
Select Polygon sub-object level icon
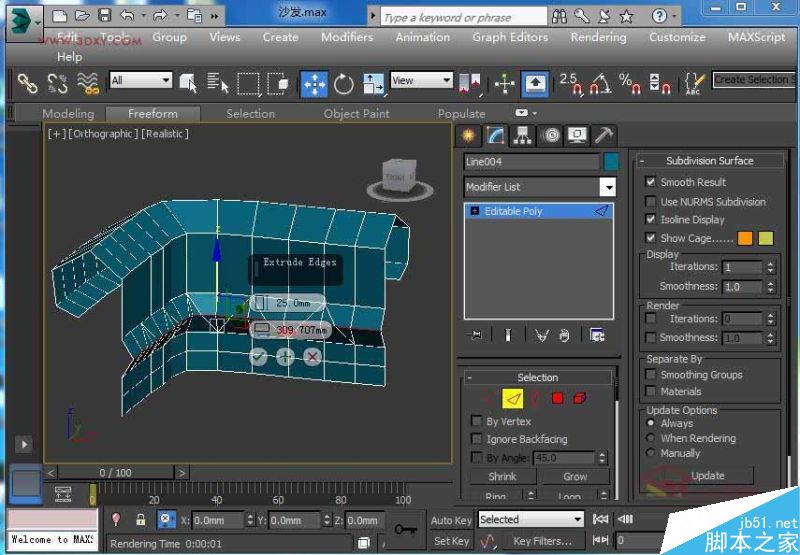point(558,398)
